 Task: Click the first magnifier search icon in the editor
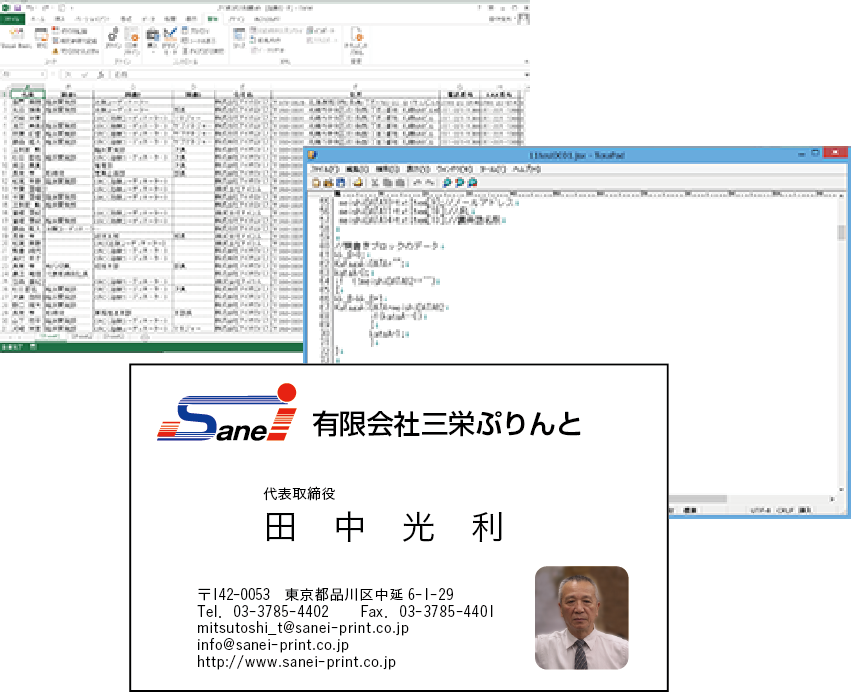[x=447, y=183]
